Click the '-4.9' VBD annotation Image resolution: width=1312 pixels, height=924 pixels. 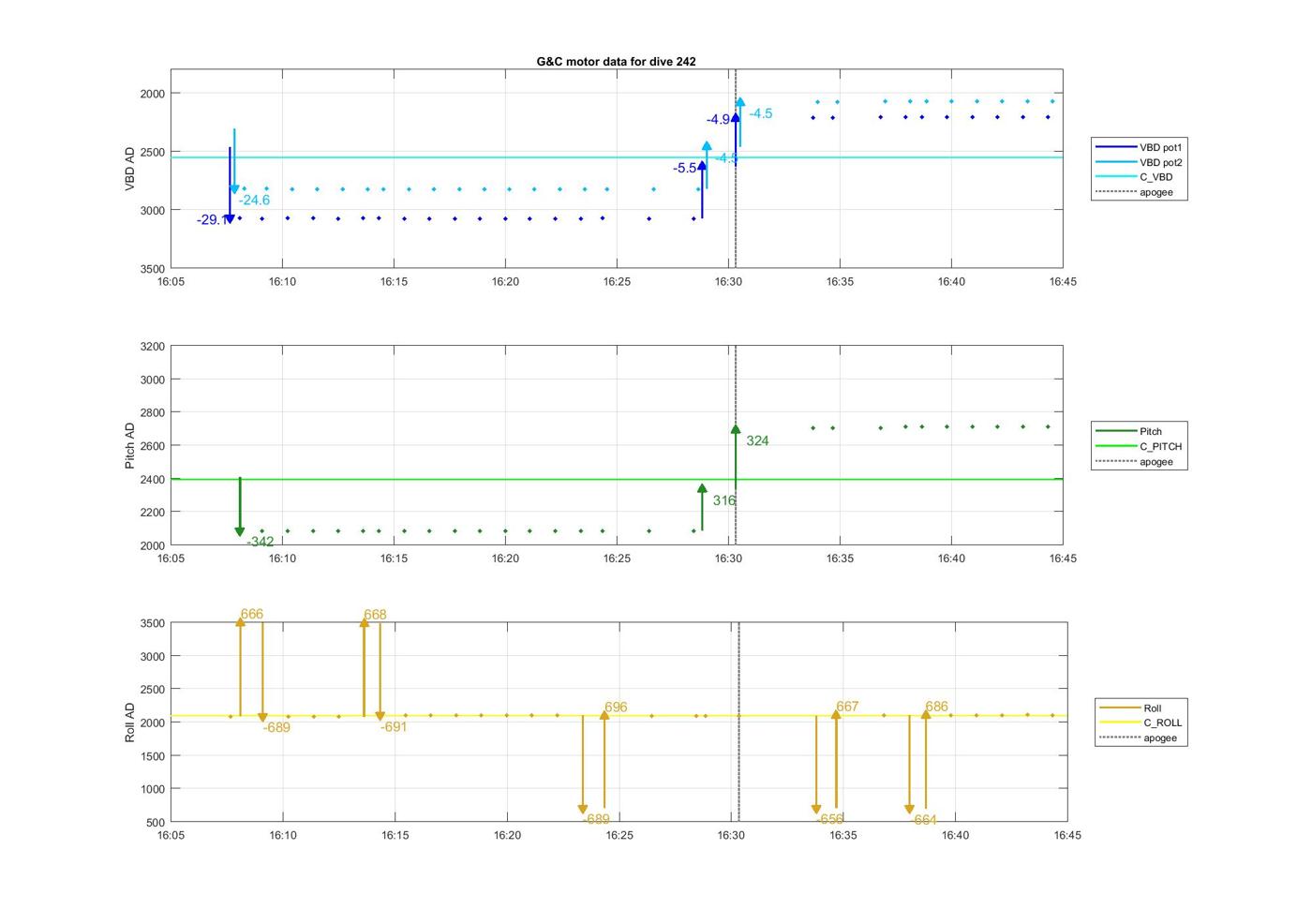click(718, 119)
